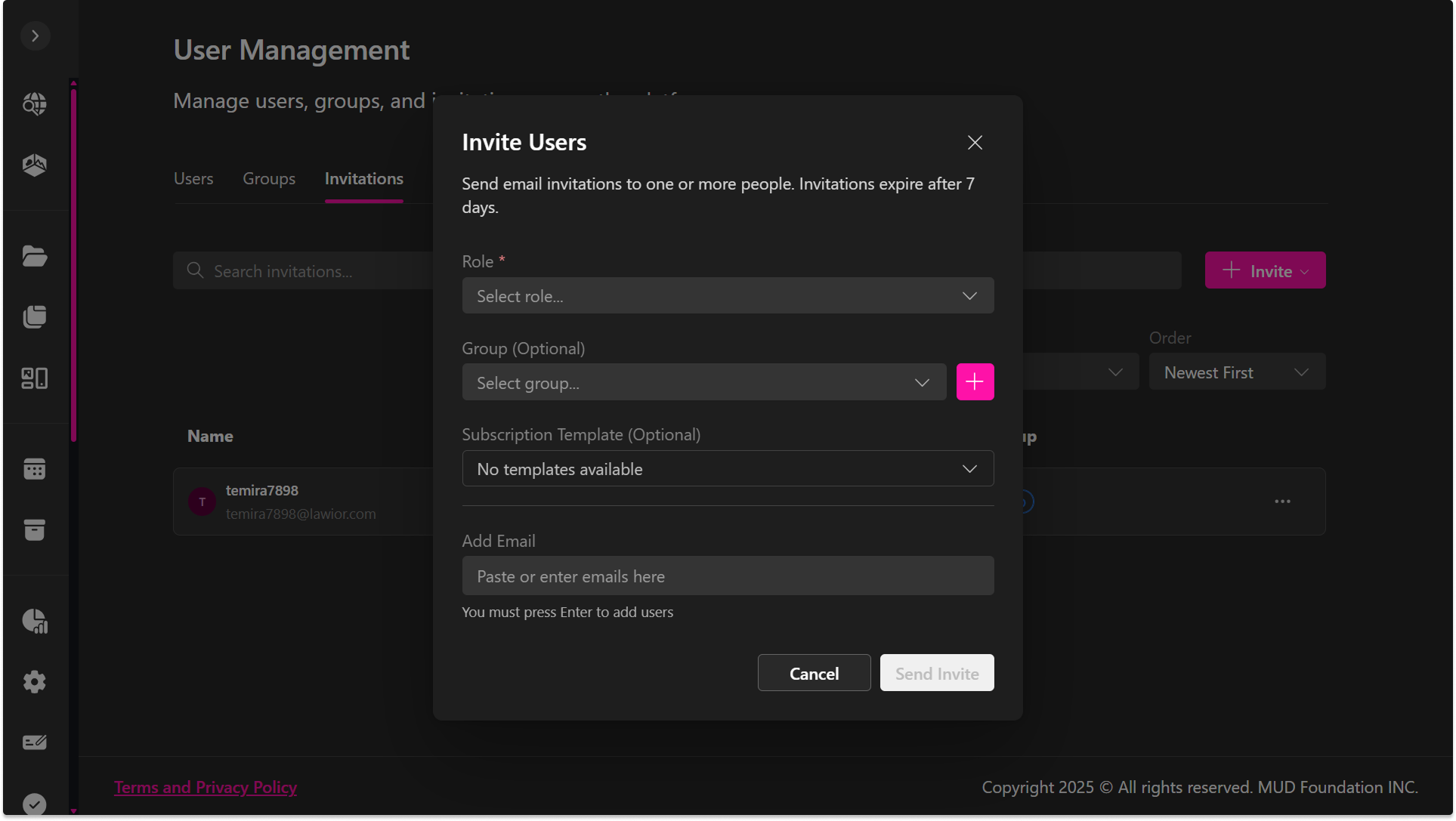Open the folder icon in the sidebar

tap(35, 256)
